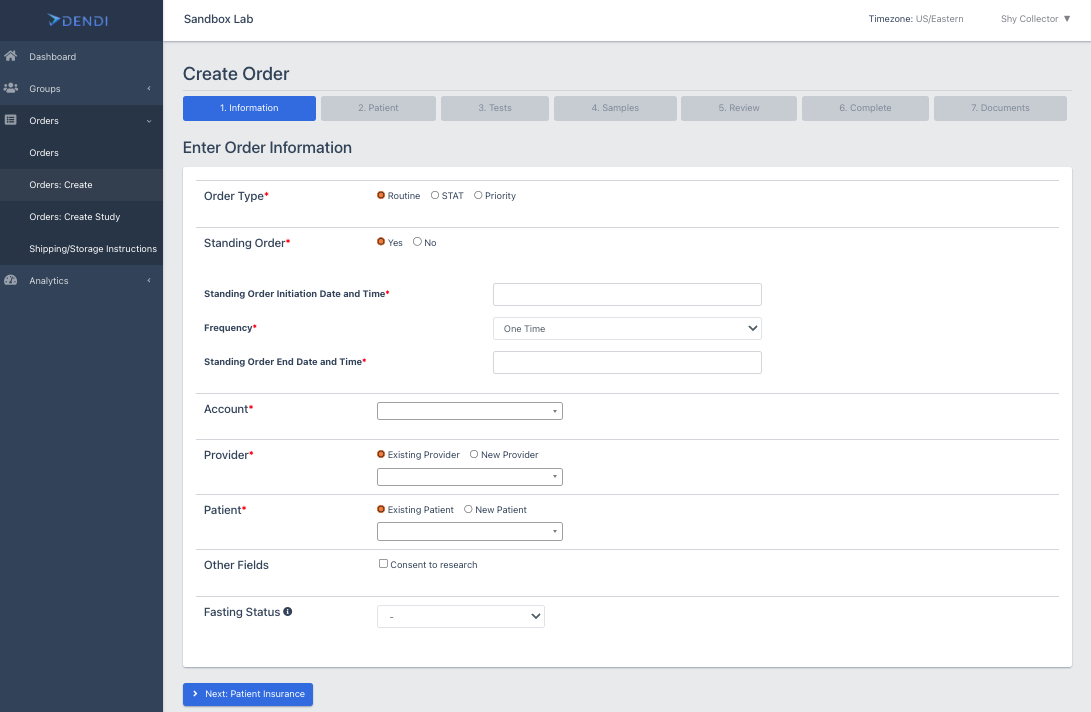
Task: Go to the 1. Information step
Action: click(x=249, y=108)
